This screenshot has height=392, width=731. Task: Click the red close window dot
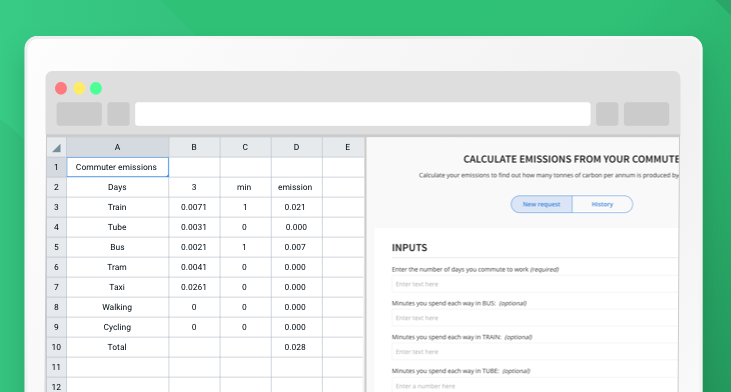point(61,88)
